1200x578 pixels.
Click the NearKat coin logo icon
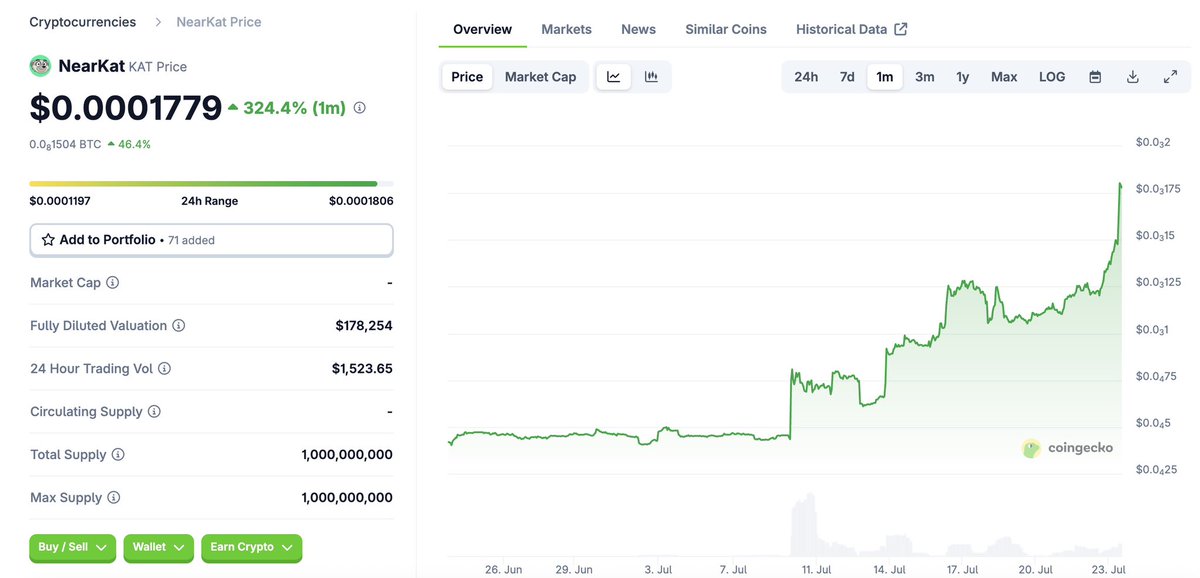coord(40,66)
